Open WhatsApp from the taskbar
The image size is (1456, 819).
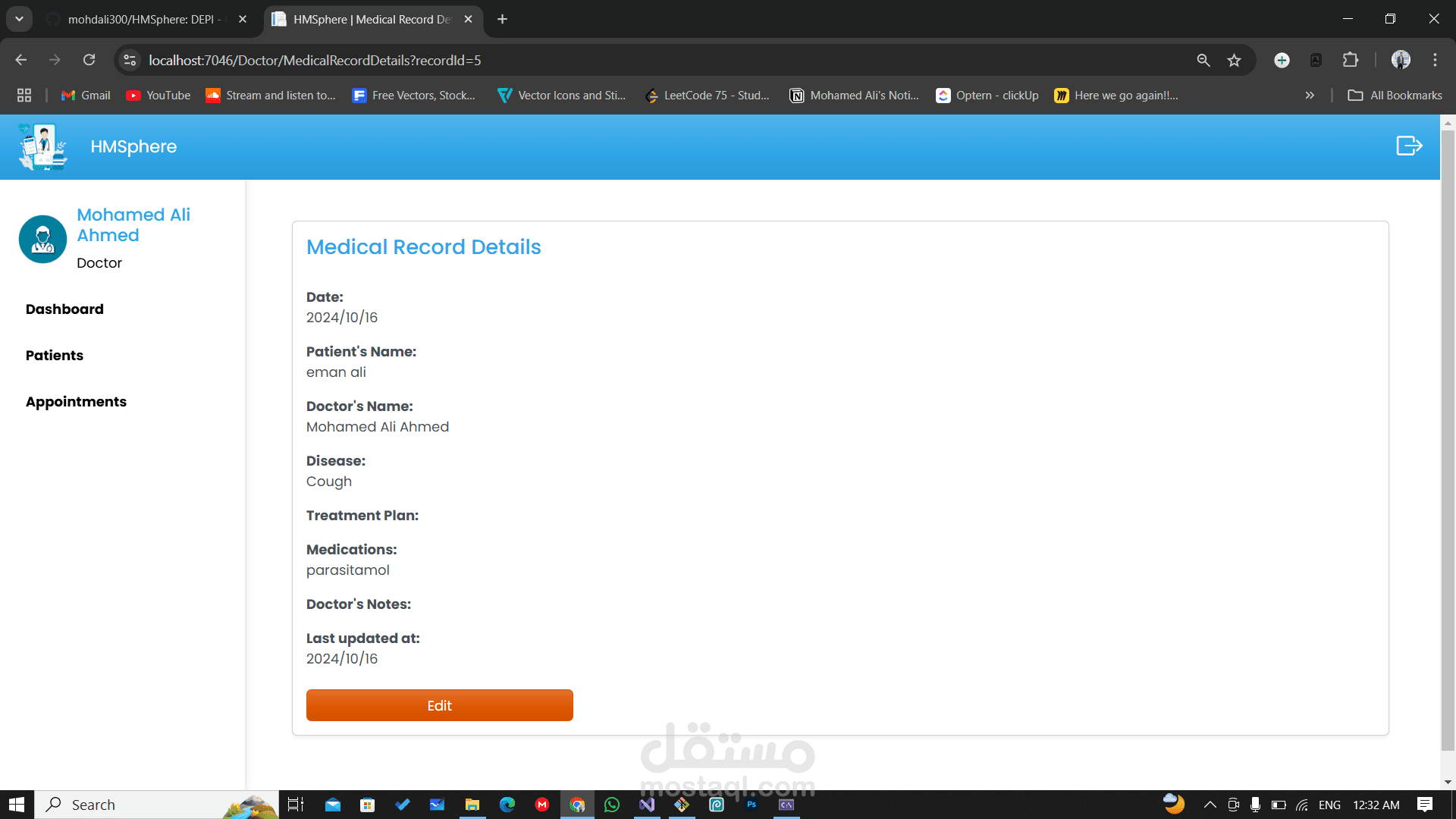tap(612, 805)
